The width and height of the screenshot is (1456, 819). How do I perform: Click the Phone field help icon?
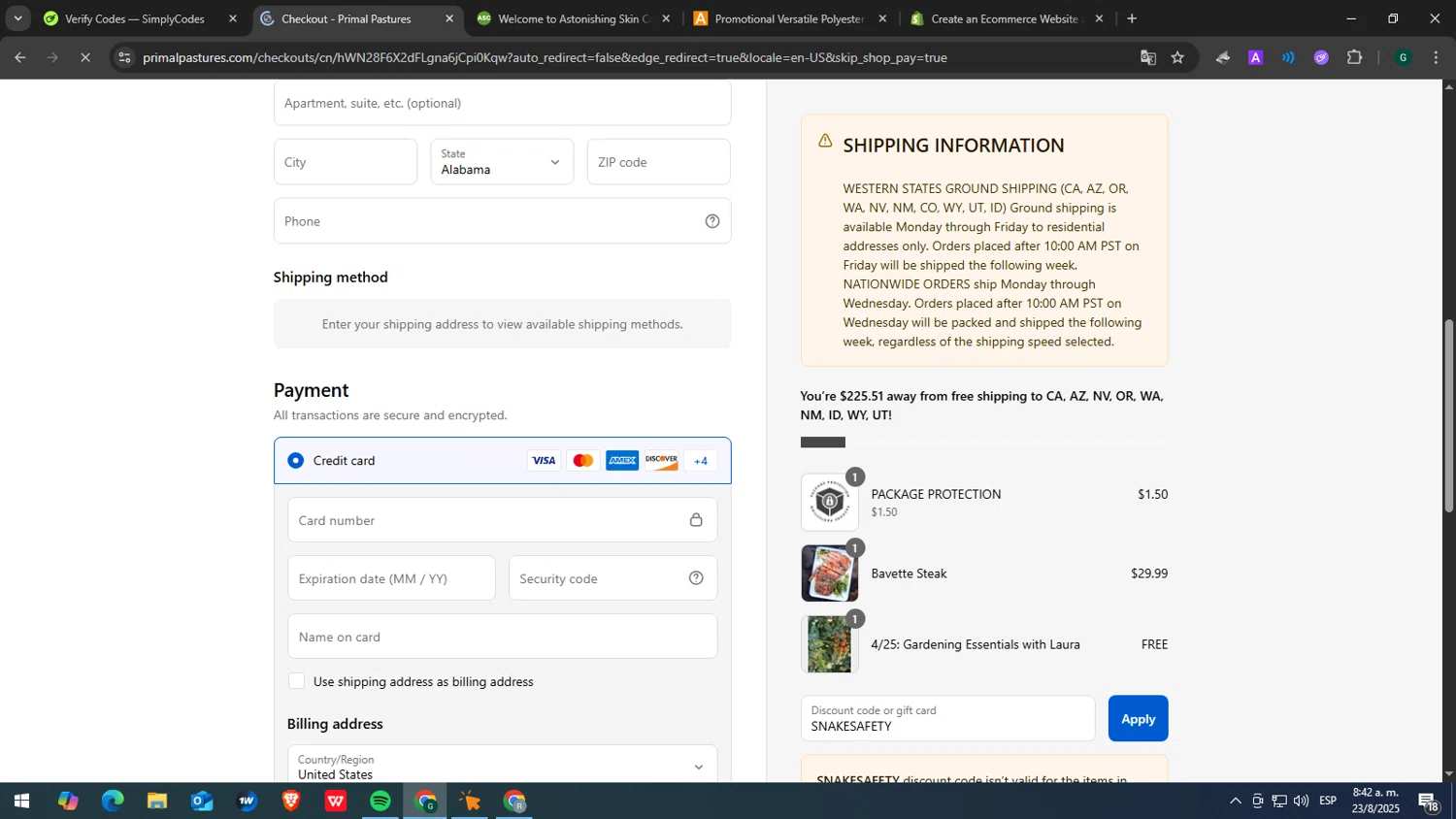coord(712,221)
